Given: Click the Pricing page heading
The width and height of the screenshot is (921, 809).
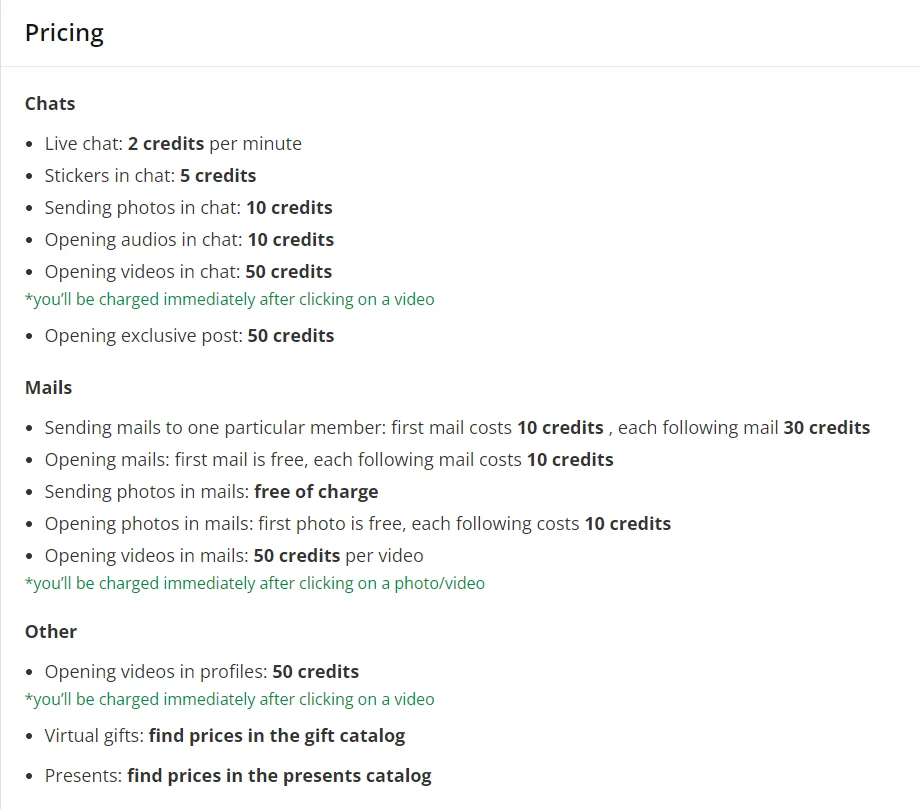Looking at the screenshot, I should 64,33.
